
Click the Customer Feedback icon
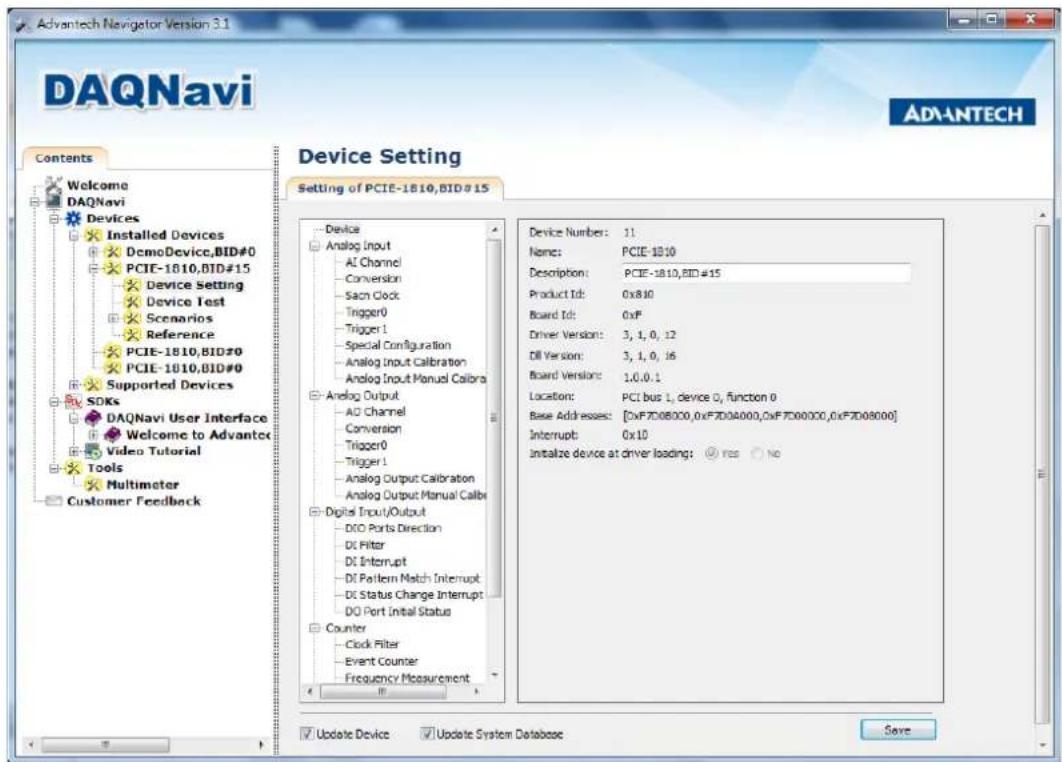[x=54, y=501]
